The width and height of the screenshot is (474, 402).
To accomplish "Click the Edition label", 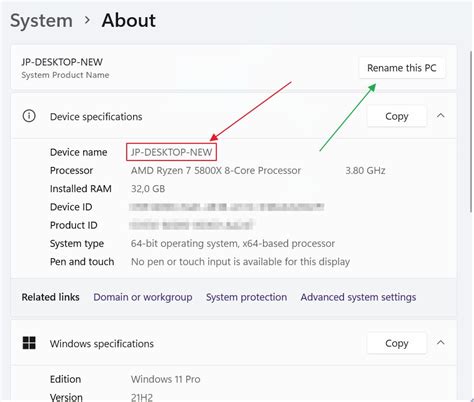I will (65, 379).
